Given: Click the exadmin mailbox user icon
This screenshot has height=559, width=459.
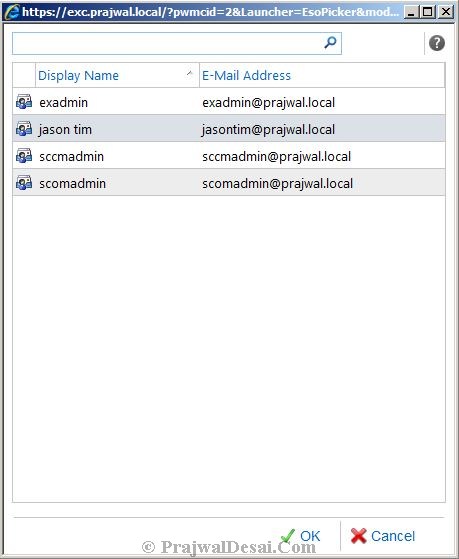Looking at the screenshot, I should pyautogui.click(x=24, y=102).
